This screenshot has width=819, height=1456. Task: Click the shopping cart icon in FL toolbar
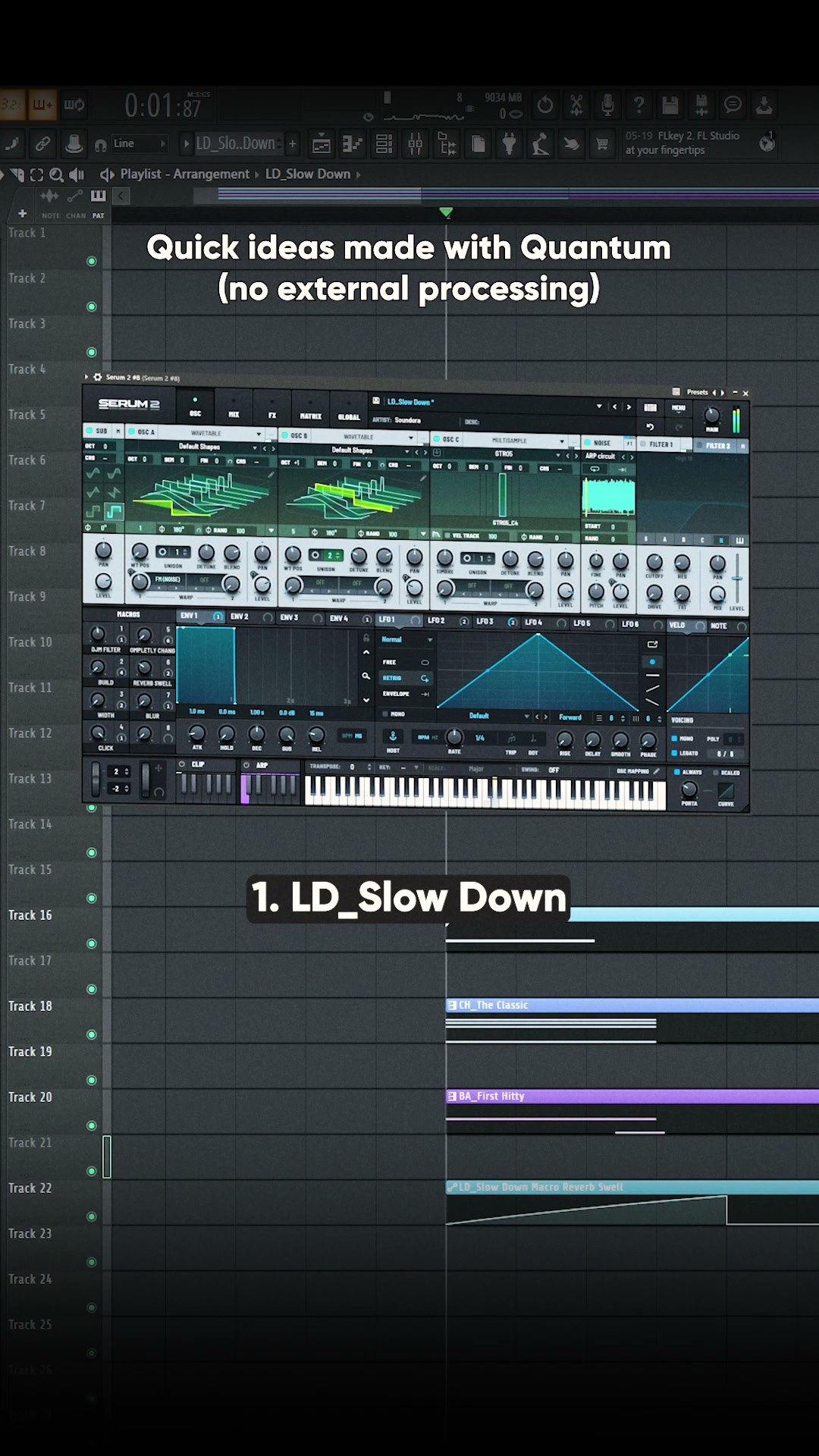[x=602, y=143]
